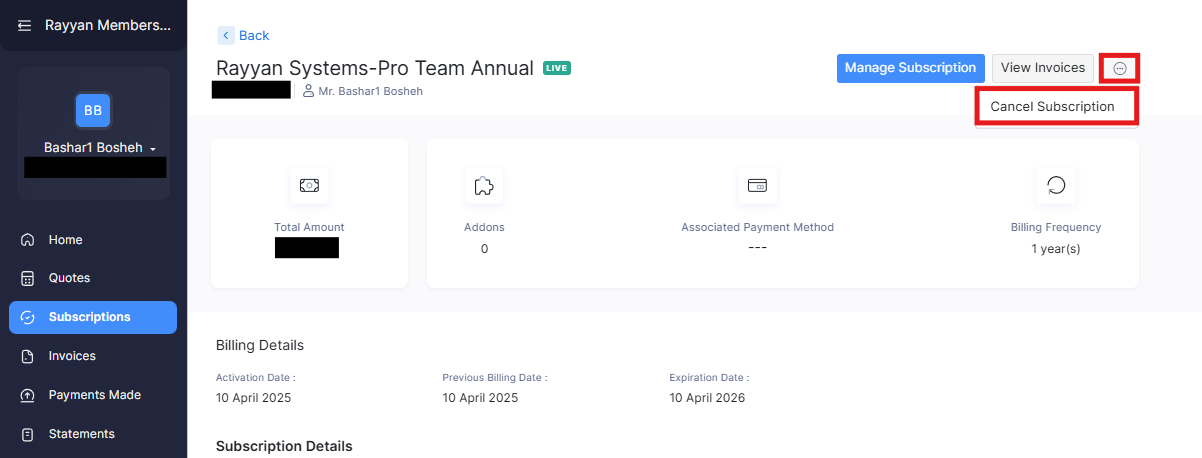Click the Statements icon in the sidebar
1202x458 pixels.
tap(28, 434)
